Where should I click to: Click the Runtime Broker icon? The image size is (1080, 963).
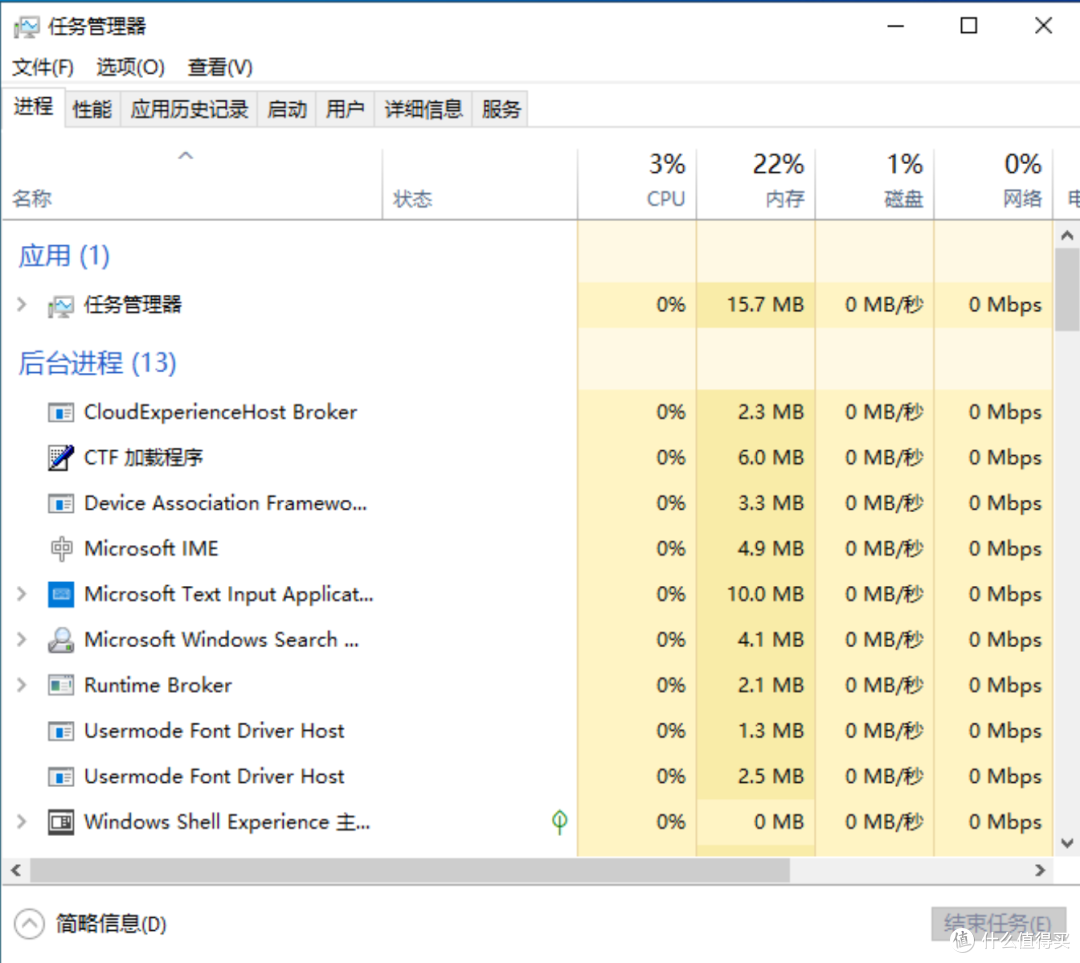point(61,685)
